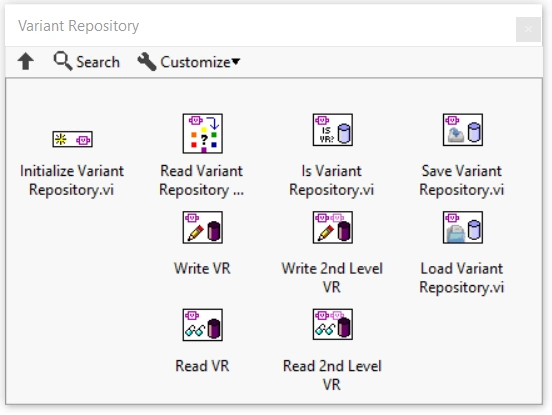The height and width of the screenshot is (415, 552).
Task: Pick the Load Variant Repository VI icon
Action: (463, 227)
